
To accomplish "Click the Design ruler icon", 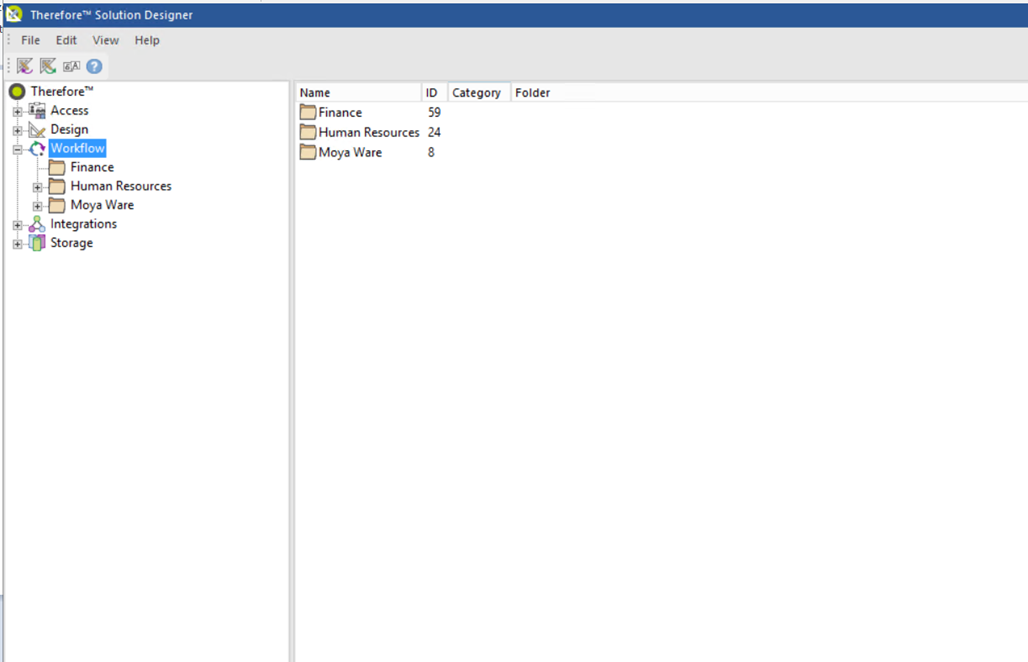I will point(36,129).
